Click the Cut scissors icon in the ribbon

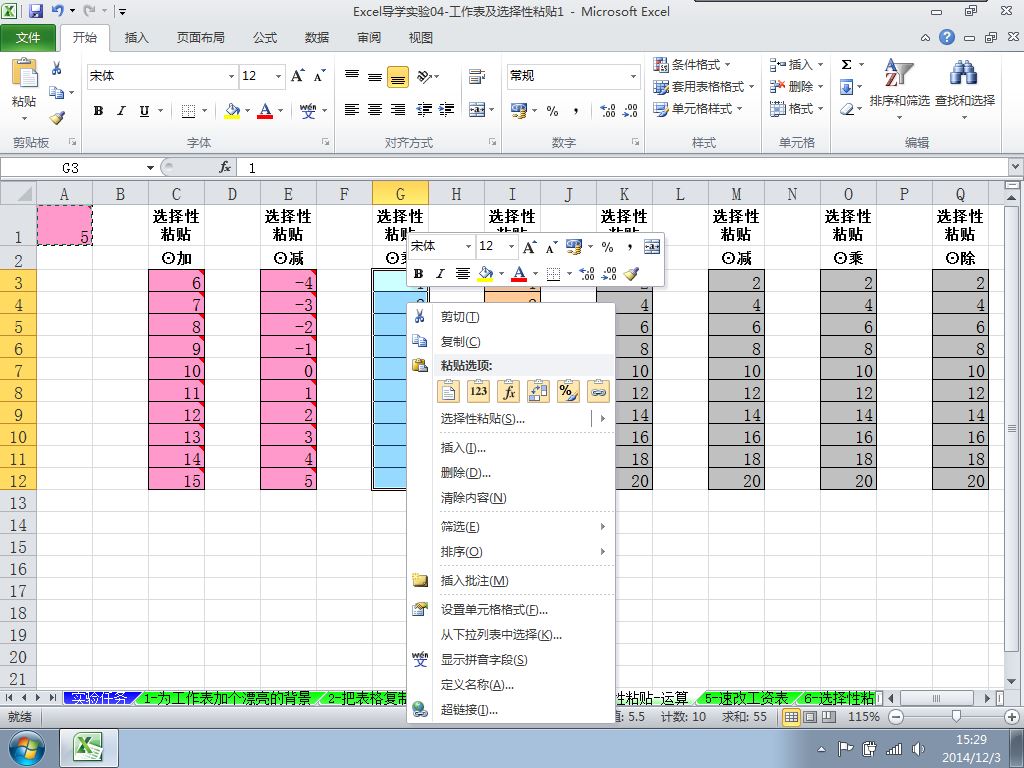click(57, 68)
